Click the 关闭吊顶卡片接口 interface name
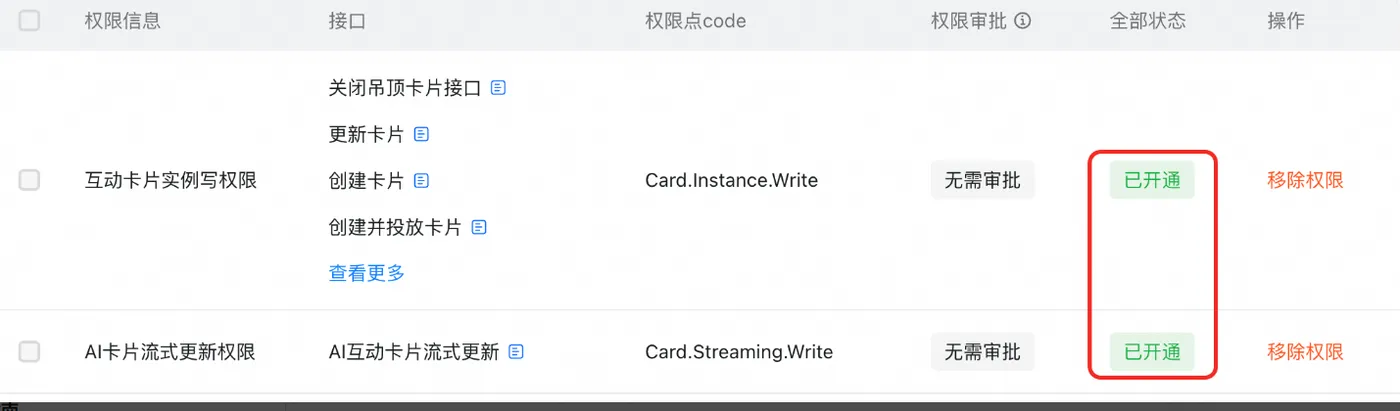The image size is (1400, 411). (405, 88)
